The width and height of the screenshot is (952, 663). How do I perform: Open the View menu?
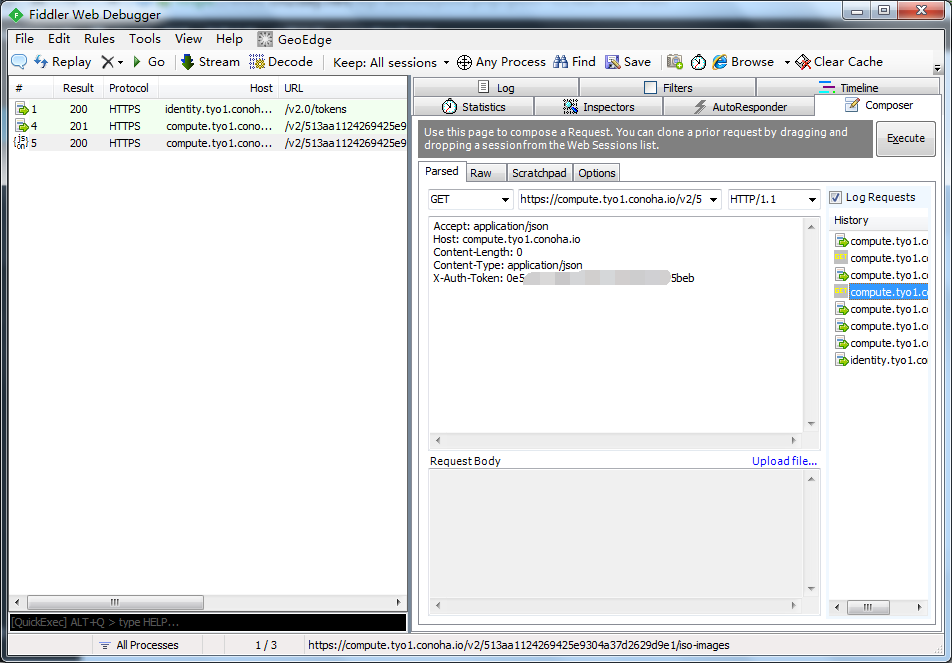(188, 39)
